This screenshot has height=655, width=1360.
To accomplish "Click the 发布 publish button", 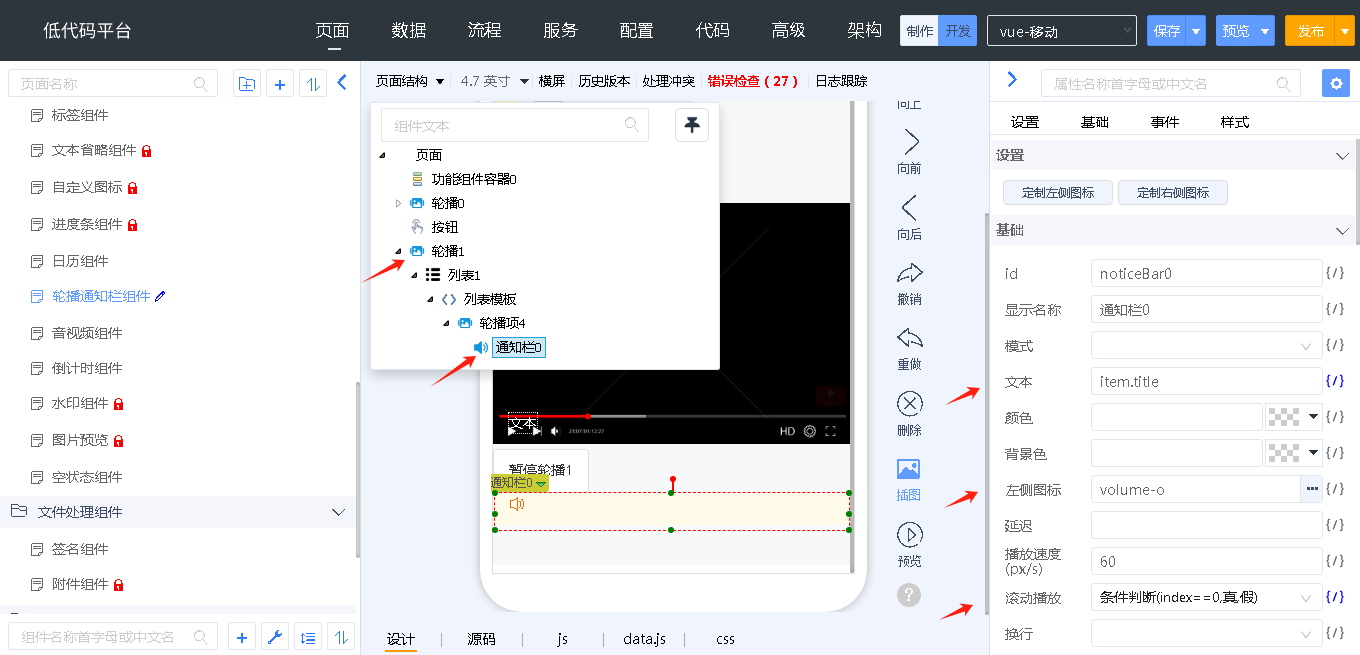I will point(1310,31).
